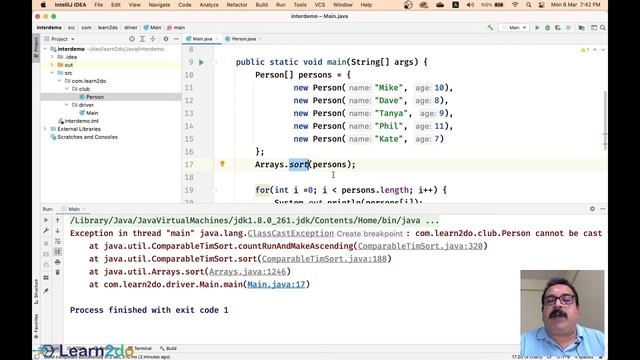Open the Main run configuration dropdown
640x360 pixels.
coord(515,28)
